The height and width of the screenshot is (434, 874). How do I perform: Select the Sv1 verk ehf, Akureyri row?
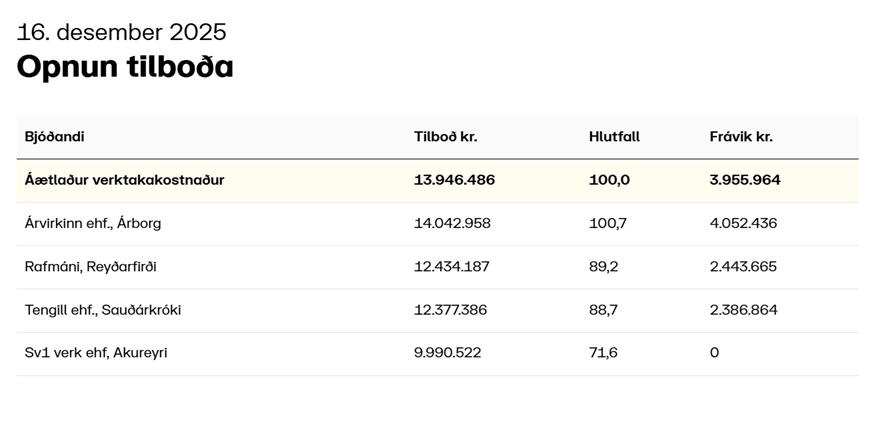point(96,353)
